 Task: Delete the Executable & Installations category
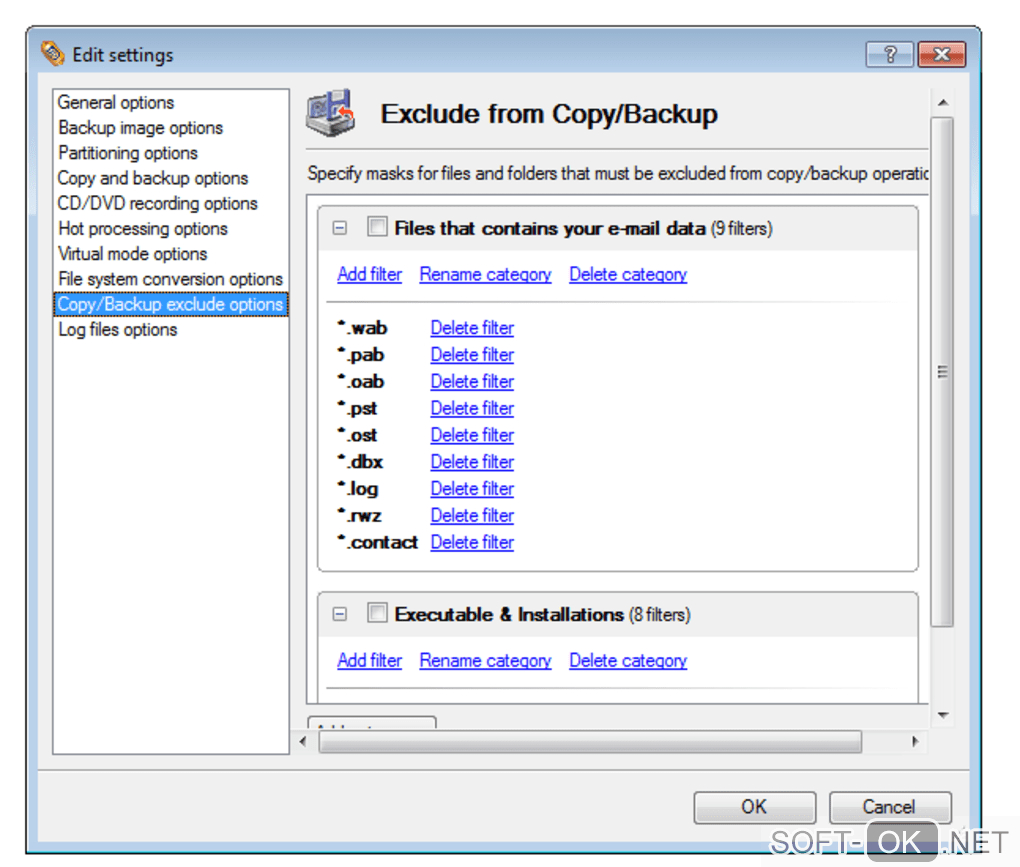pos(628,661)
